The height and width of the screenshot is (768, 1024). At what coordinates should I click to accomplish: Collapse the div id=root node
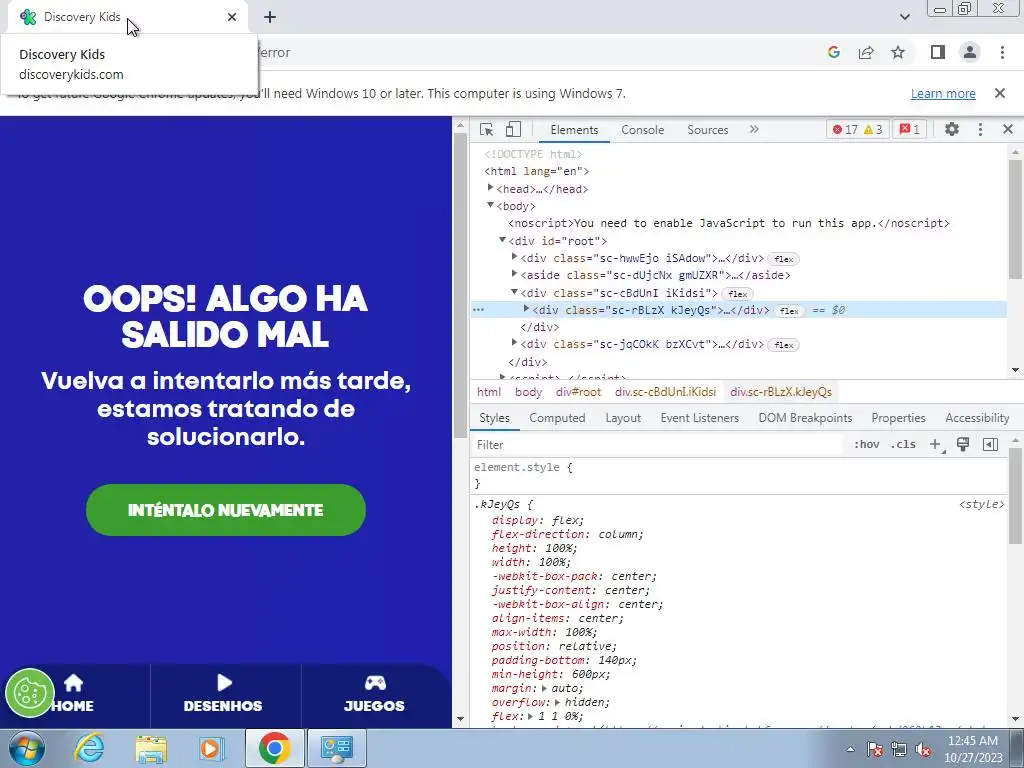coord(502,240)
